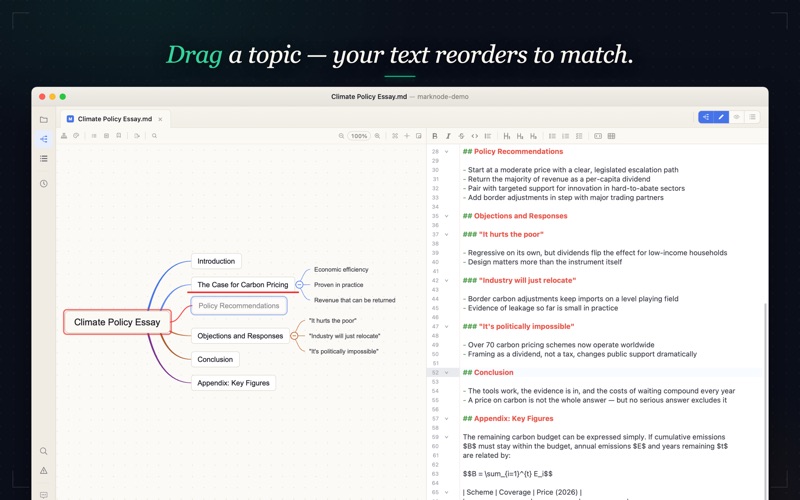Image resolution: width=800 pixels, height=500 pixels.
Task: Close the Climate Policy Essay.md tab
Action: pyautogui.click(x=160, y=119)
